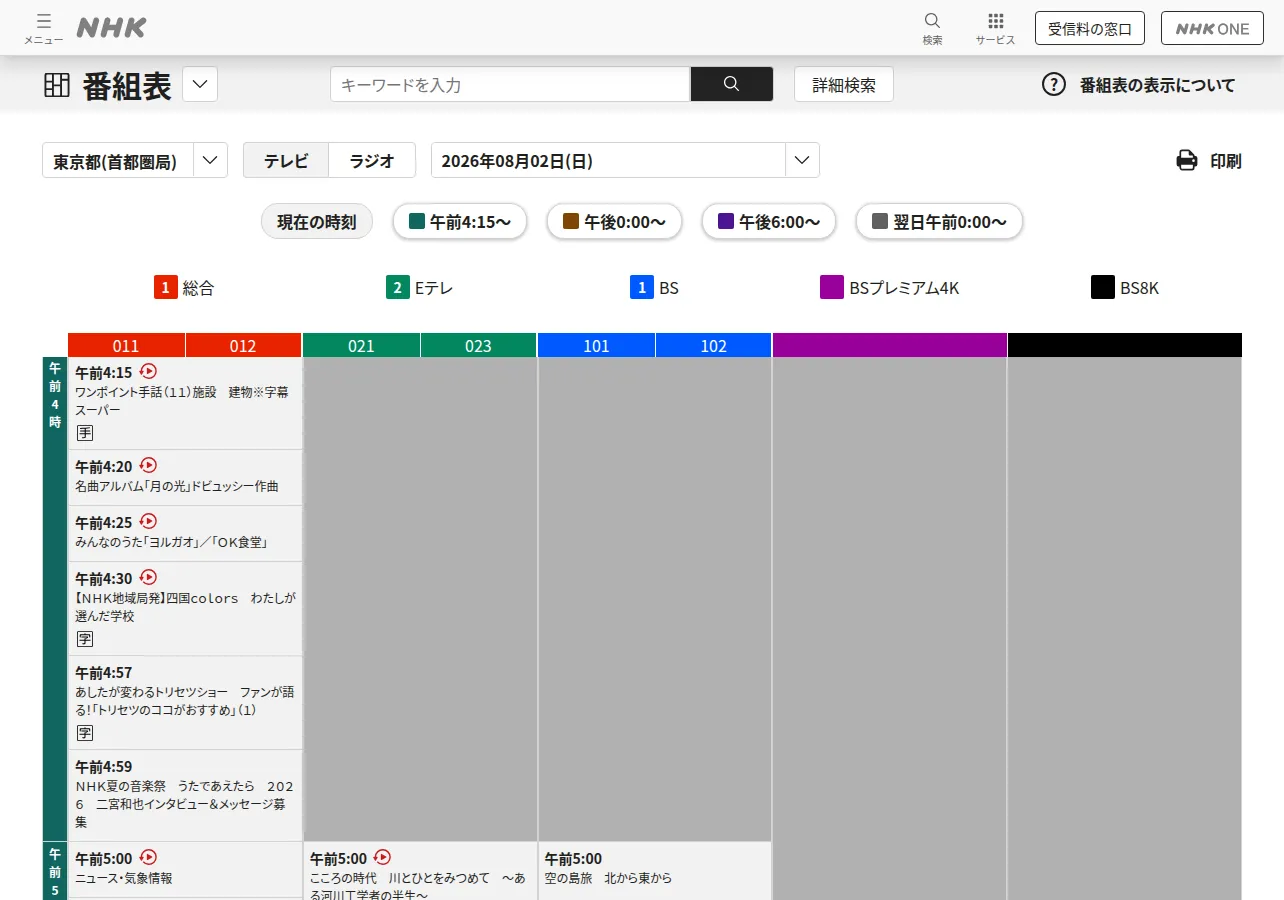Play icon beside 午前4:30 program
Image resolution: width=1284 pixels, height=900 pixels.
(x=148, y=577)
